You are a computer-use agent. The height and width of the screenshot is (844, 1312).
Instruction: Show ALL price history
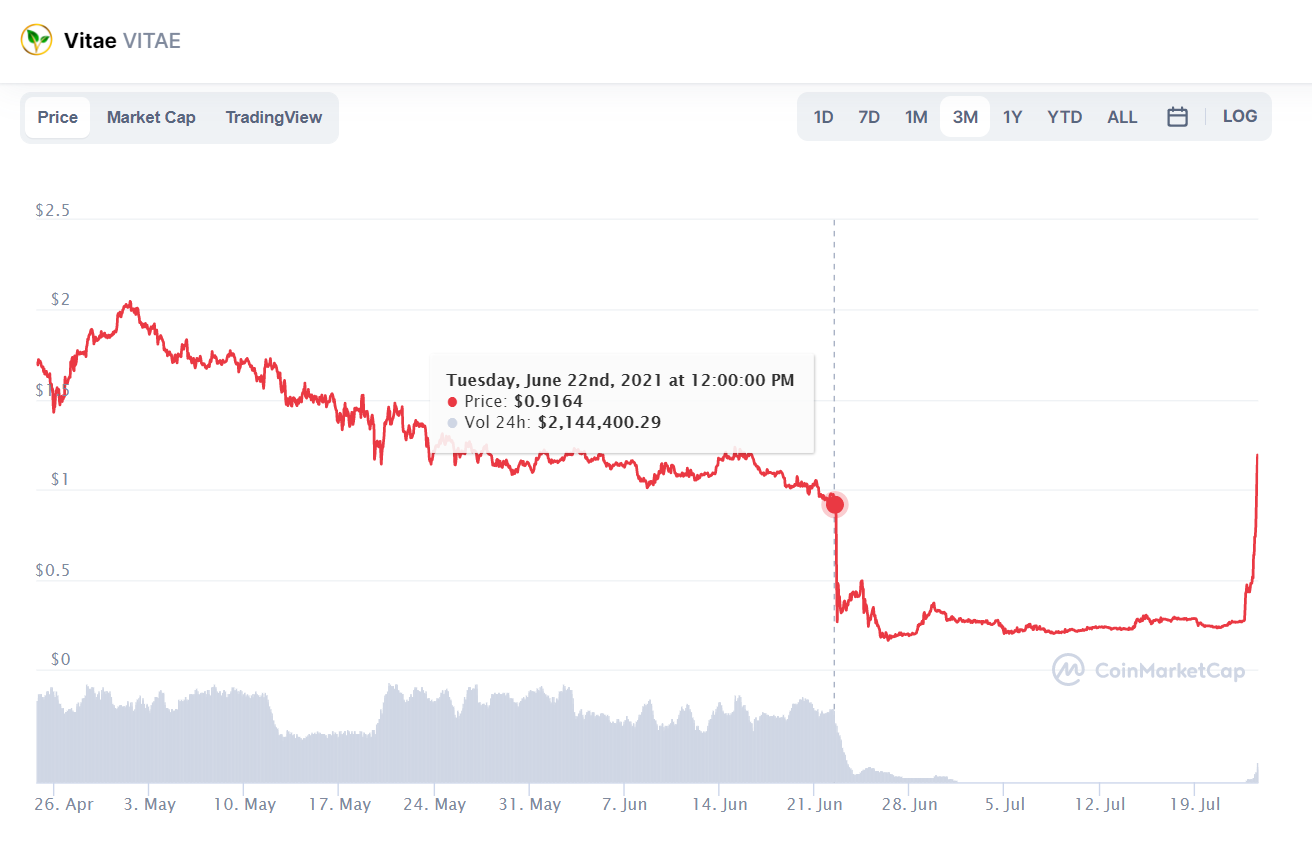click(1122, 117)
